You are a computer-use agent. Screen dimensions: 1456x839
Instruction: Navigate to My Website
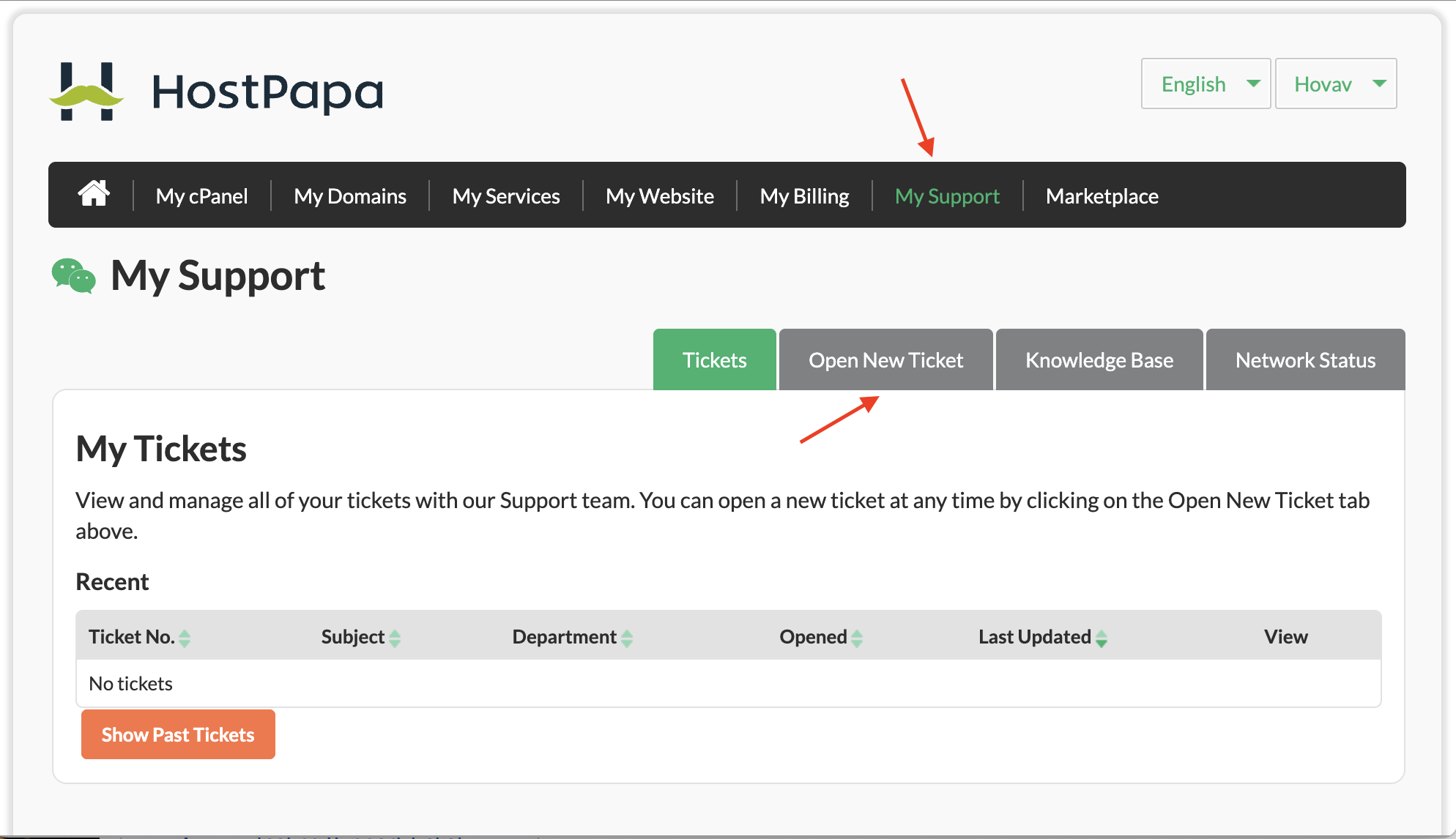[660, 196]
